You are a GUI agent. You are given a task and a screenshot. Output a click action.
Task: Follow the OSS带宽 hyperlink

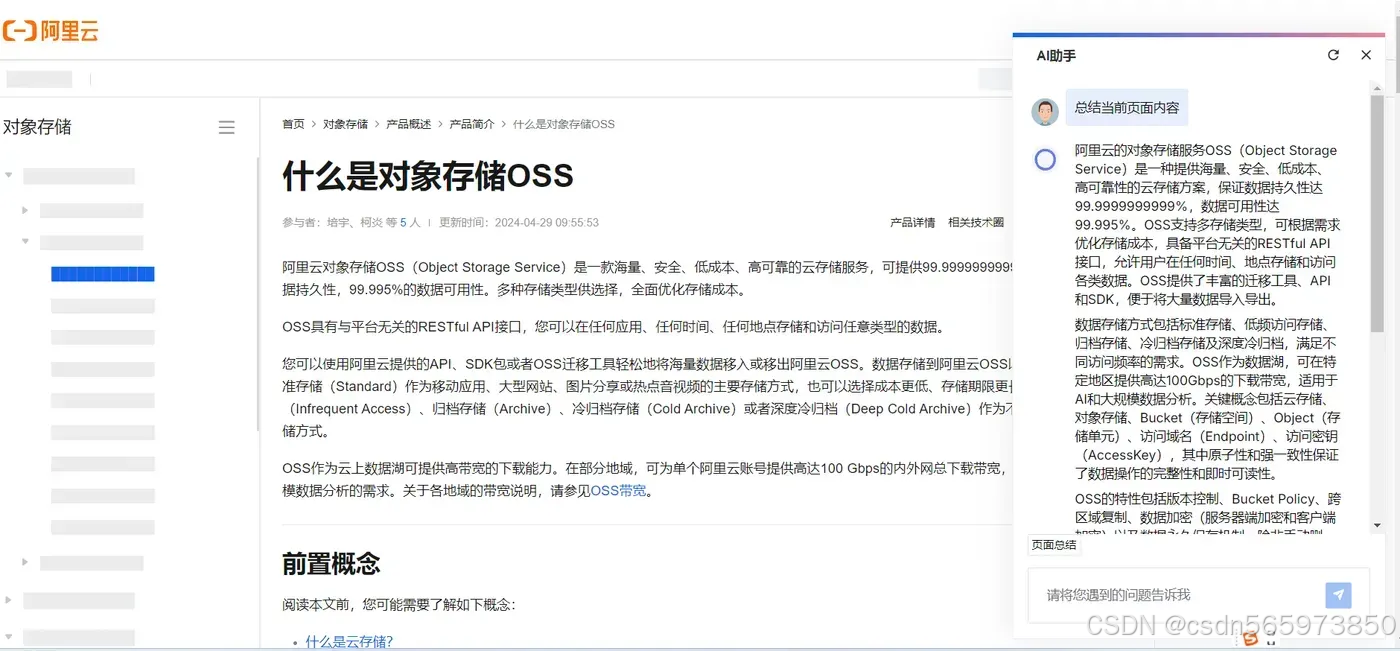pos(618,491)
